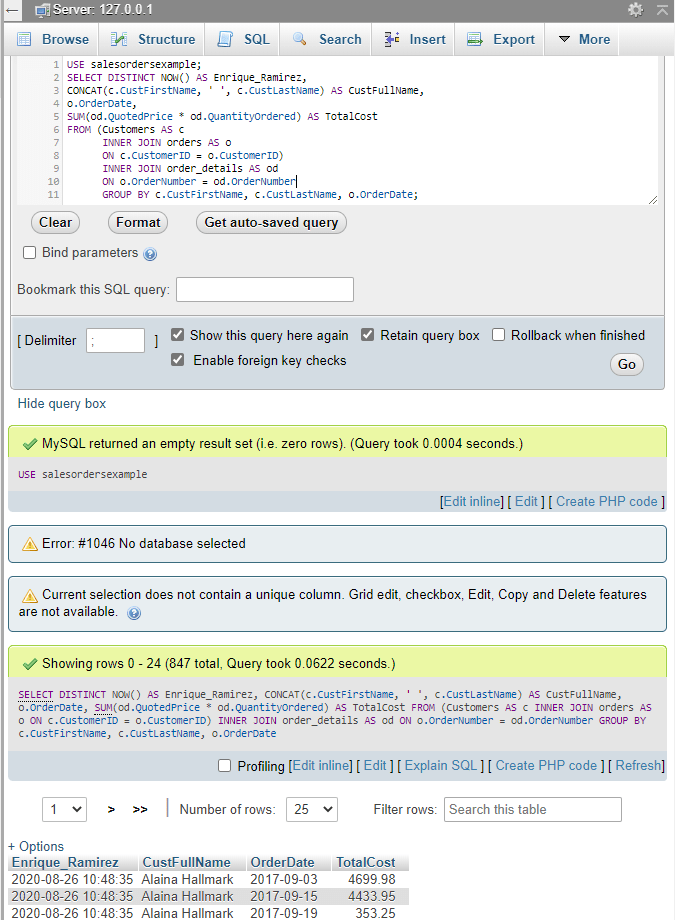Image resolution: width=675 pixels, height=920 pixels.
Task: Jump to last page with >> button
Action: (x=140, y=810)
